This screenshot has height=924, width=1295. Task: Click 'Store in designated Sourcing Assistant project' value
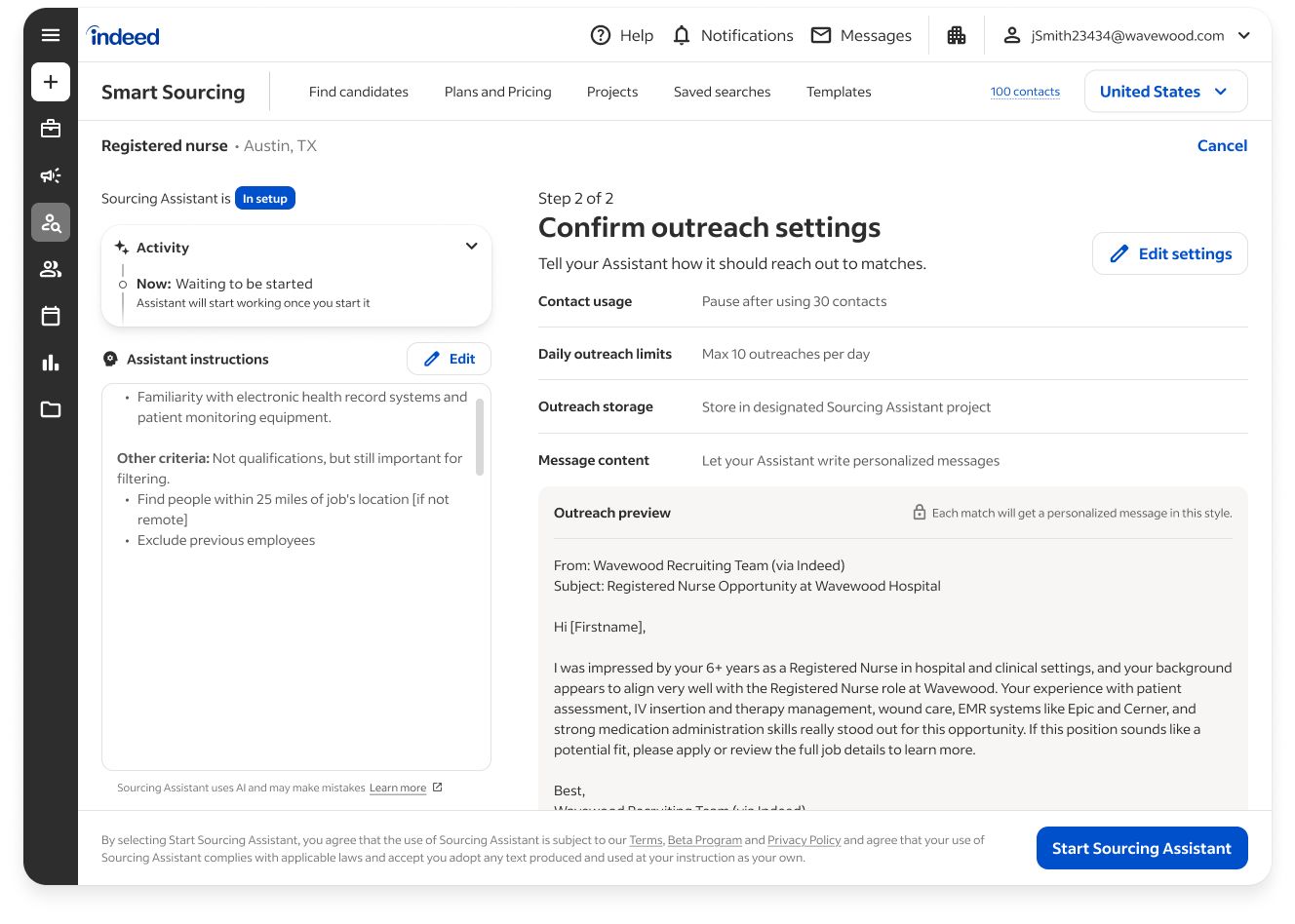845,407
